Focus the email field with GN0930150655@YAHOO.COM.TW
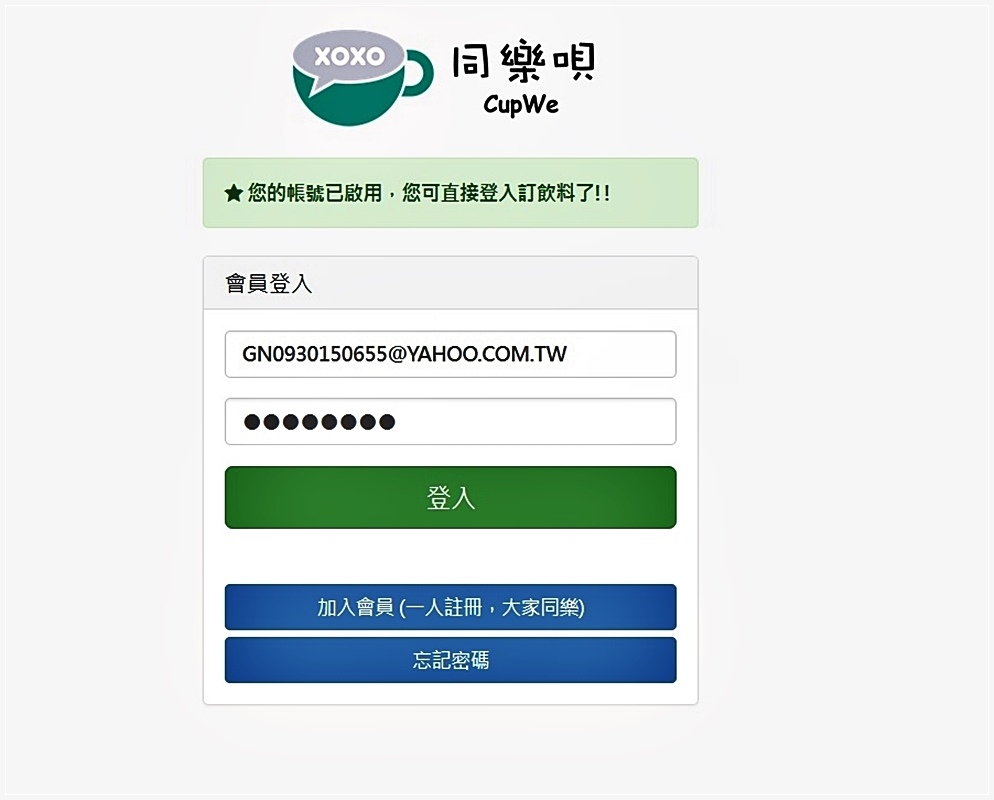 (x=450, y=354)
